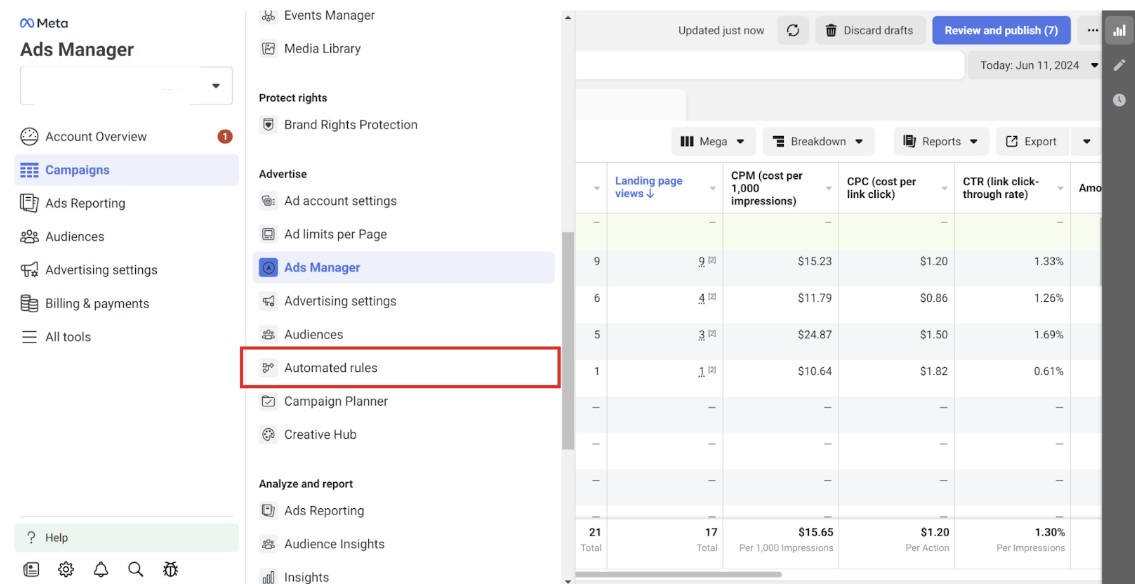Image resolution: width=1135 pixels, height=584 pixels.
Task: Expand the Breakdown dropdown
Action: (816, 141)
